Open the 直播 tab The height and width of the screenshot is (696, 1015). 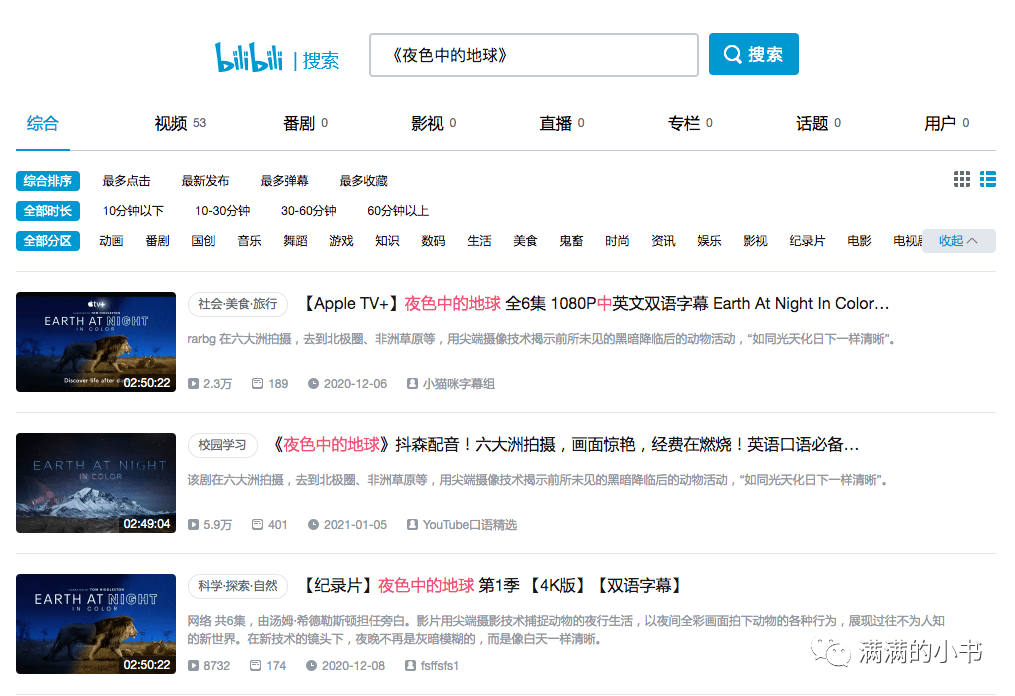(x=562, y=123)
